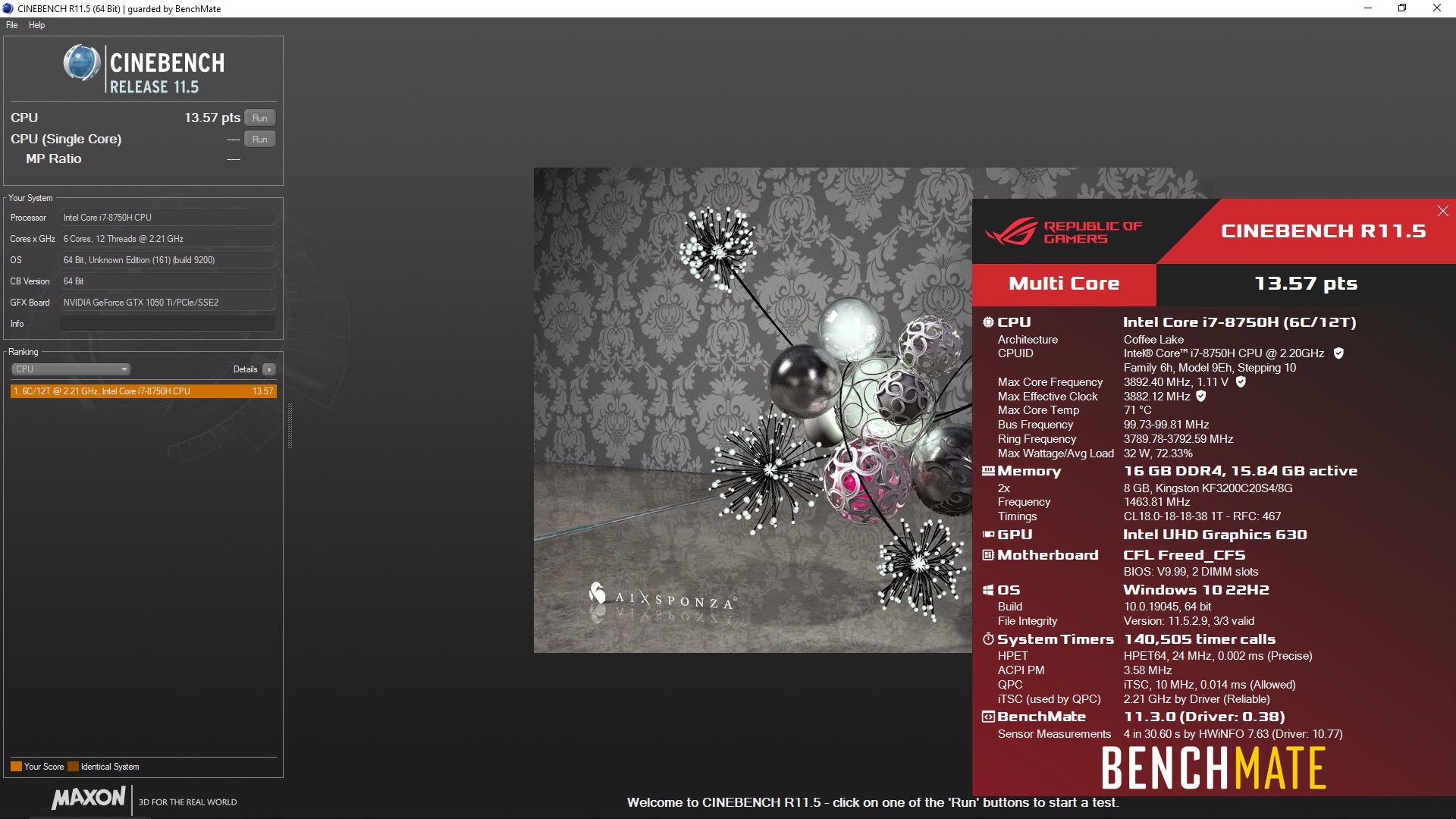Viewport: 1456px width, 819px height.
Task: Click the AIXSPONZA logo in render
Action: pos(662,598)
